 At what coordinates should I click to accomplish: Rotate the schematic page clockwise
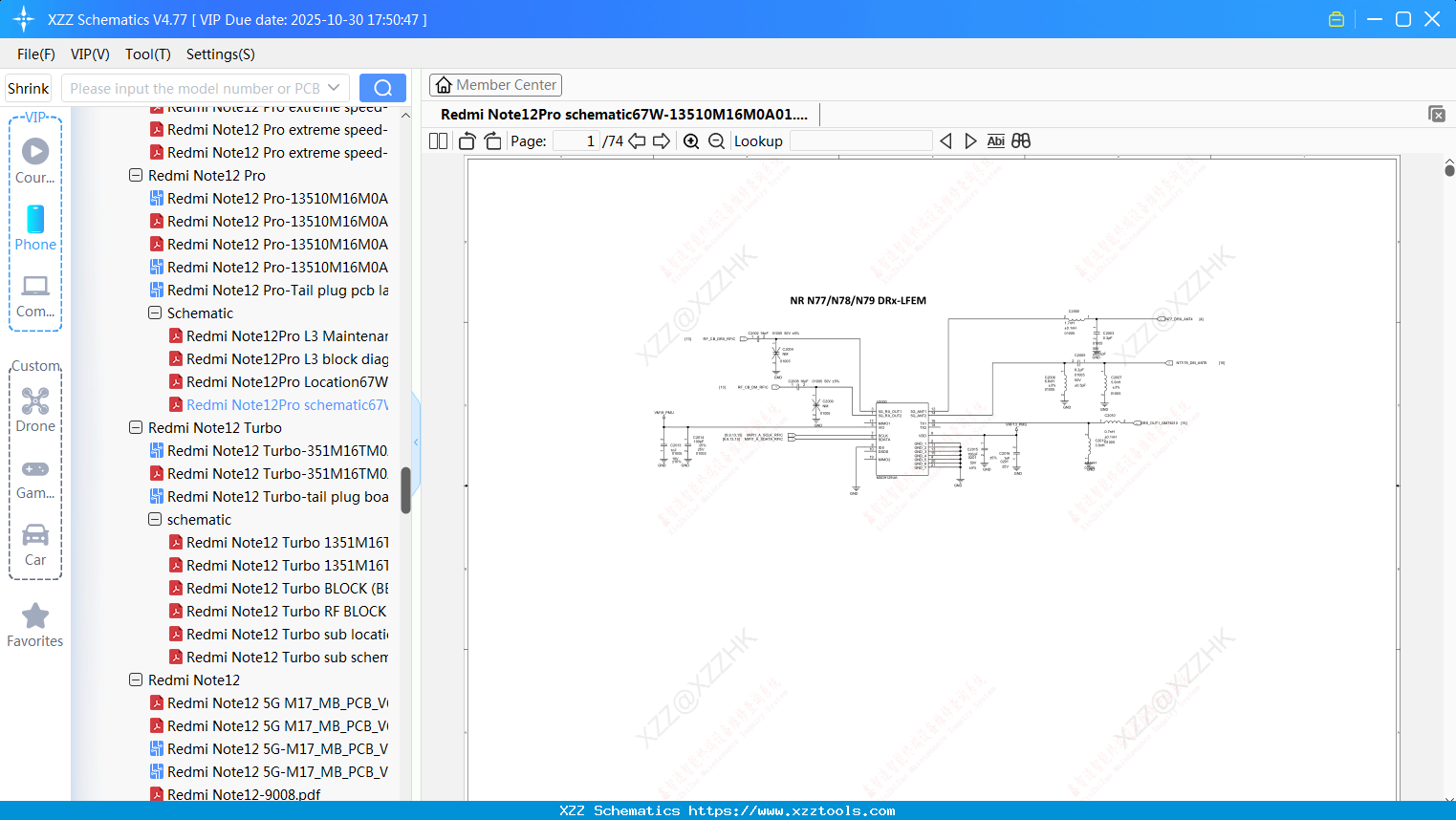pyautogui.click(x=492, y=140)
